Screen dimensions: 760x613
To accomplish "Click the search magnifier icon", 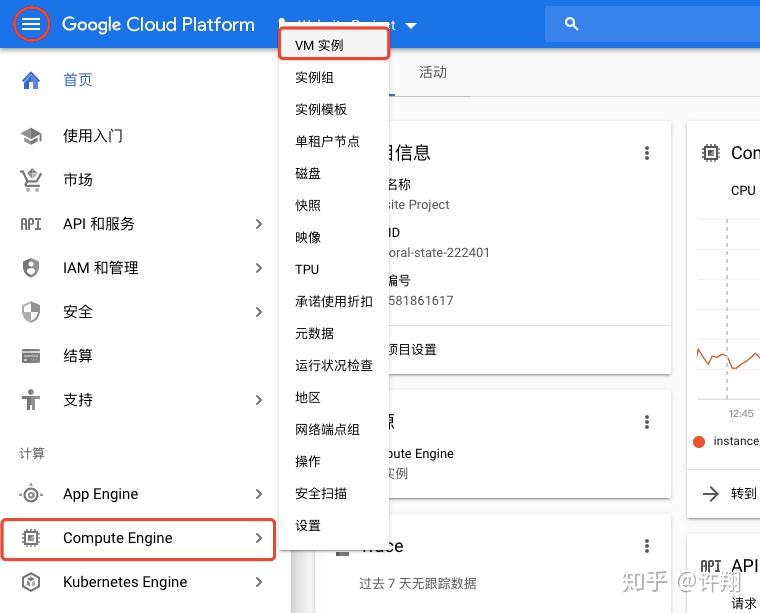I will pyautogui.click(x=572, y=24).
